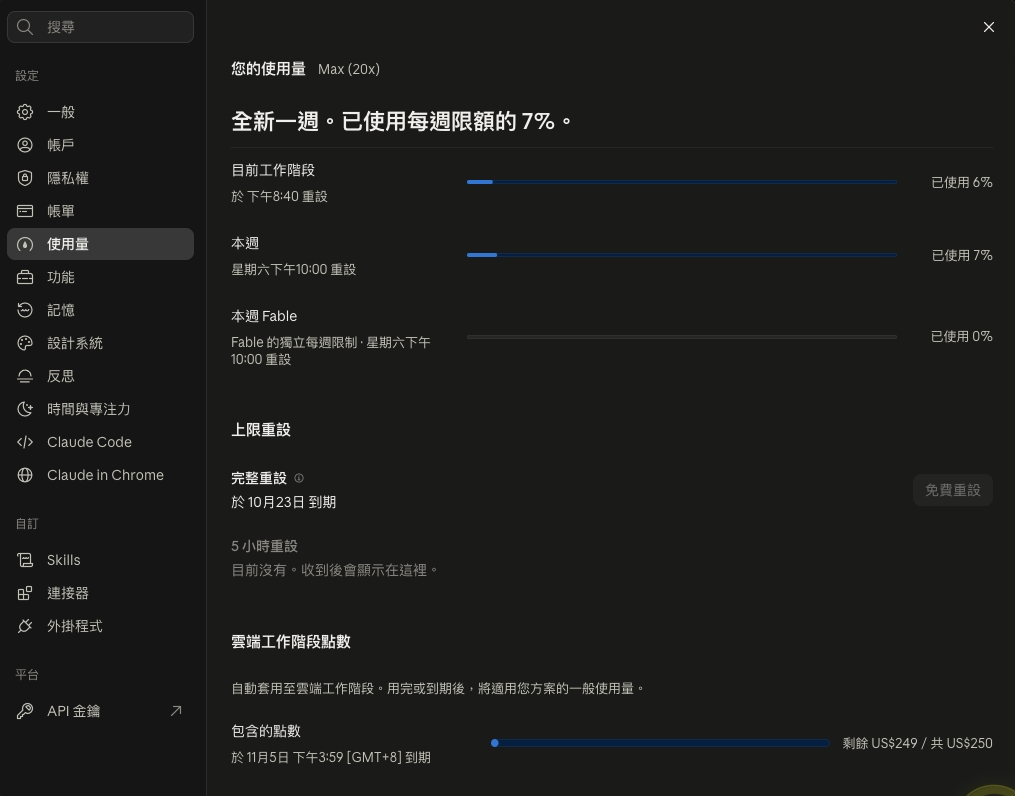The height and width of the screenshot is (796, 1015).
Task: Click the gauge icon beside 使用量
Action: tap(25, 244)
